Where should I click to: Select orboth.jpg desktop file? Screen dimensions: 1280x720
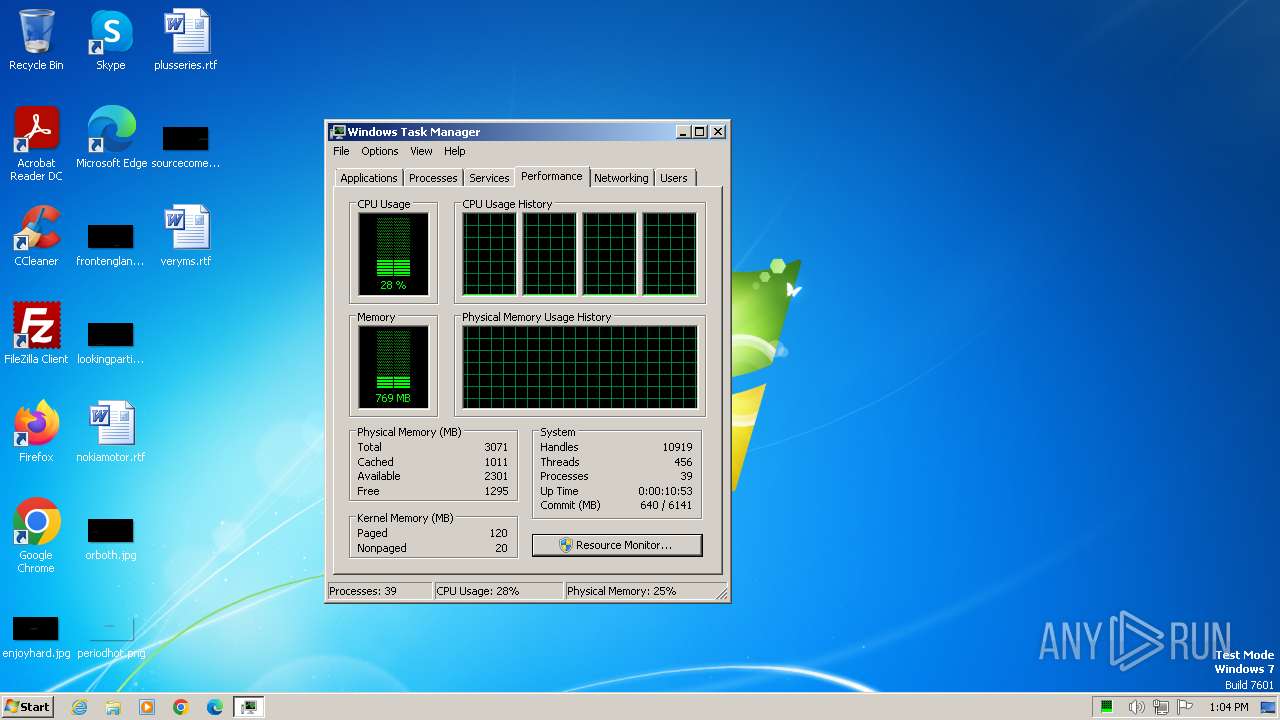(x=110, y=538)
